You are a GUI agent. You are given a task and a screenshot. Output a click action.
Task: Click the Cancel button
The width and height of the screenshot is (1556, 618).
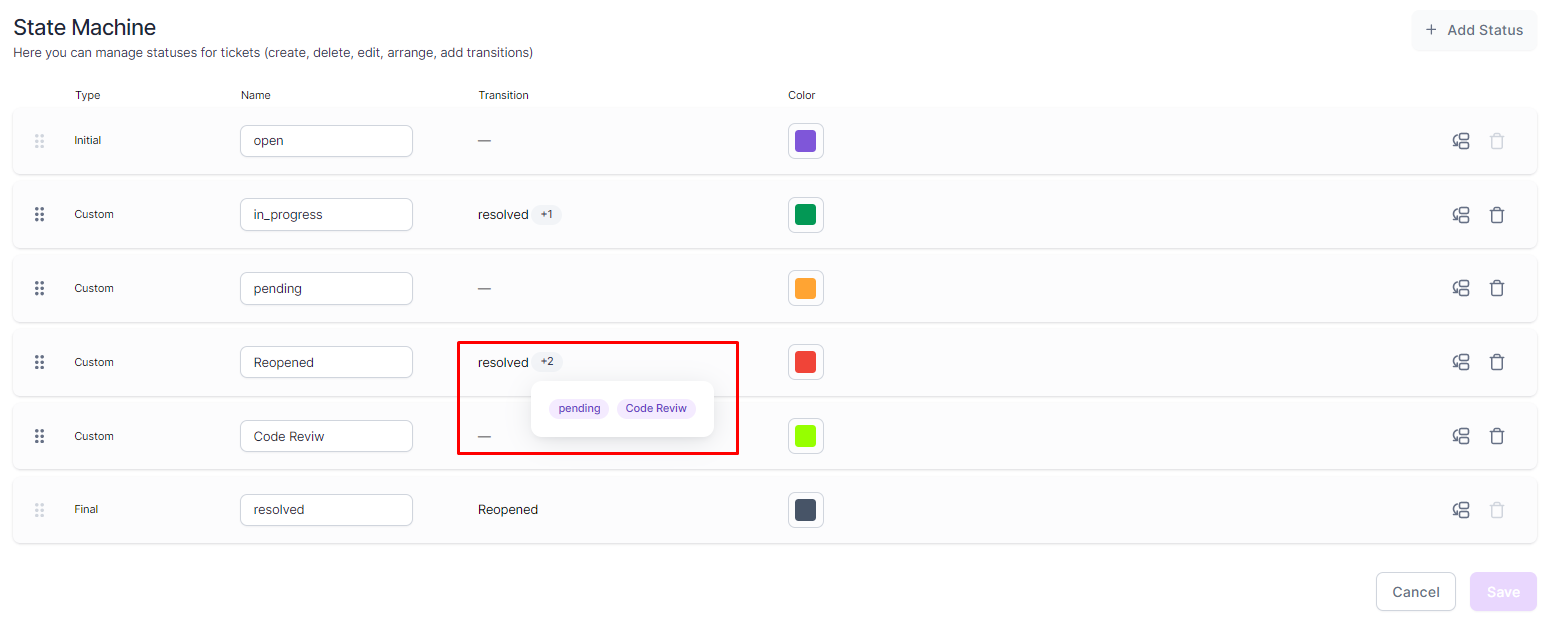coord(1415,592)
